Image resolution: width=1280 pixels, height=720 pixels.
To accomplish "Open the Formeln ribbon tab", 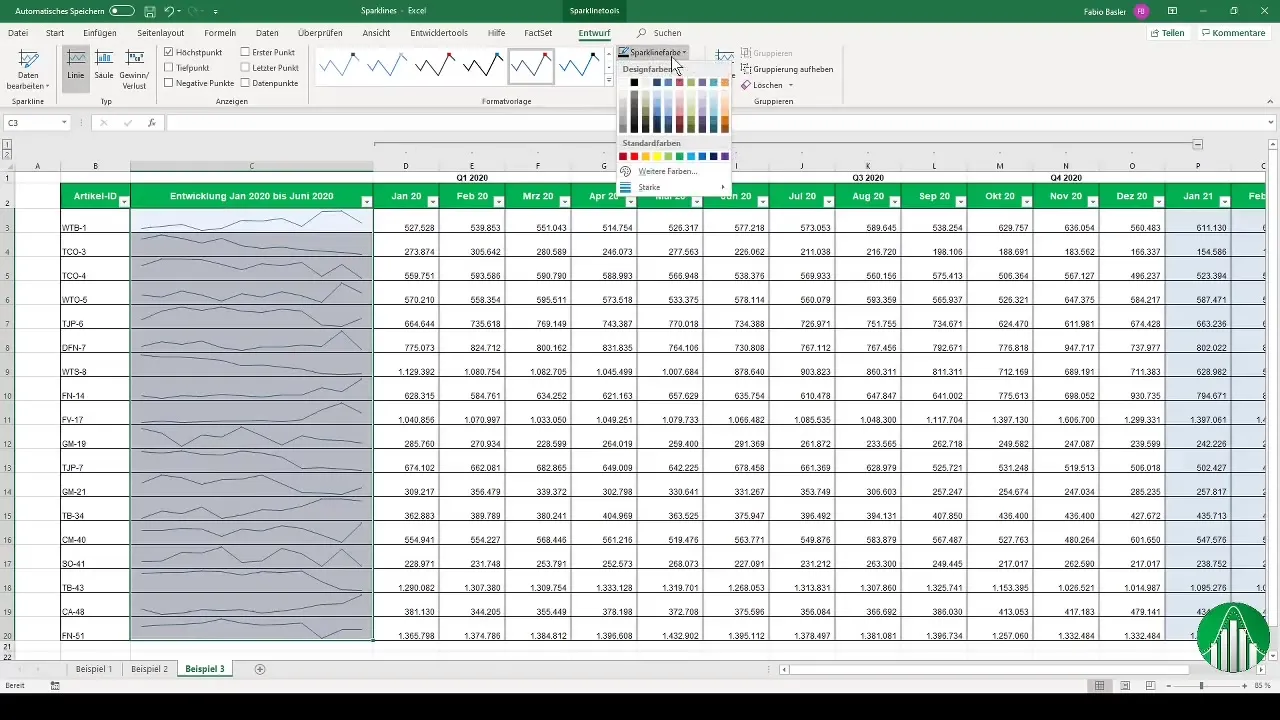I will point(220,33).
